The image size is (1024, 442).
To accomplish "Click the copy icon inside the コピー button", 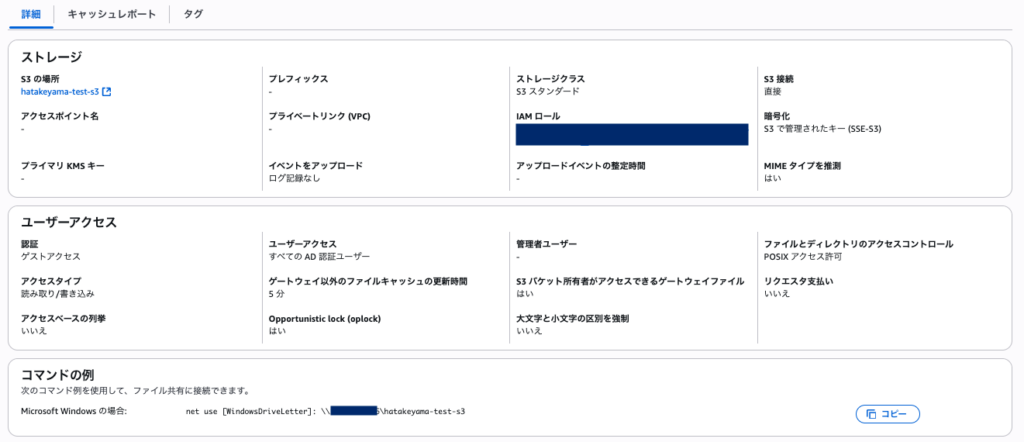I will 871,414.
